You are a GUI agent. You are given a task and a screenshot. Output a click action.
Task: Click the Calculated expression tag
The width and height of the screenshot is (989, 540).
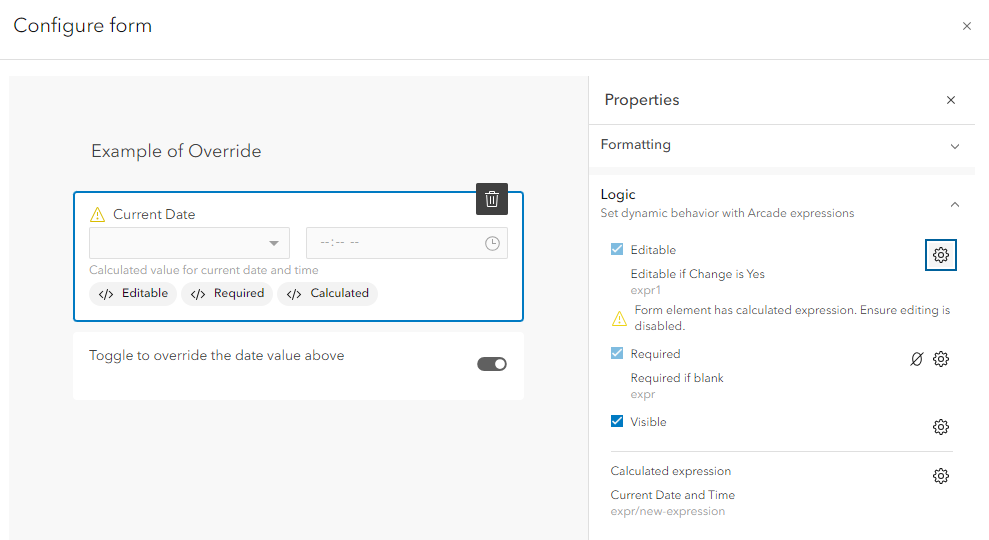coord(328,294)
